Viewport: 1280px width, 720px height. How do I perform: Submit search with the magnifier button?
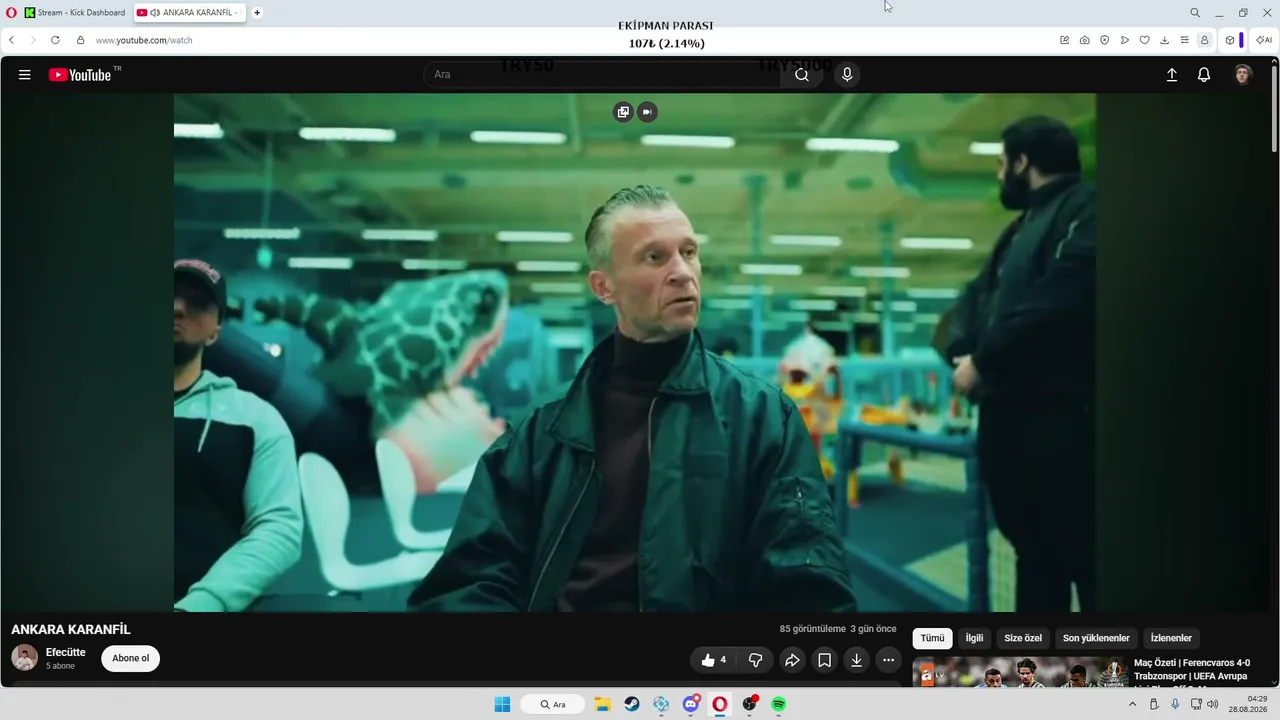pyautogui.click(x=802, y=75)
